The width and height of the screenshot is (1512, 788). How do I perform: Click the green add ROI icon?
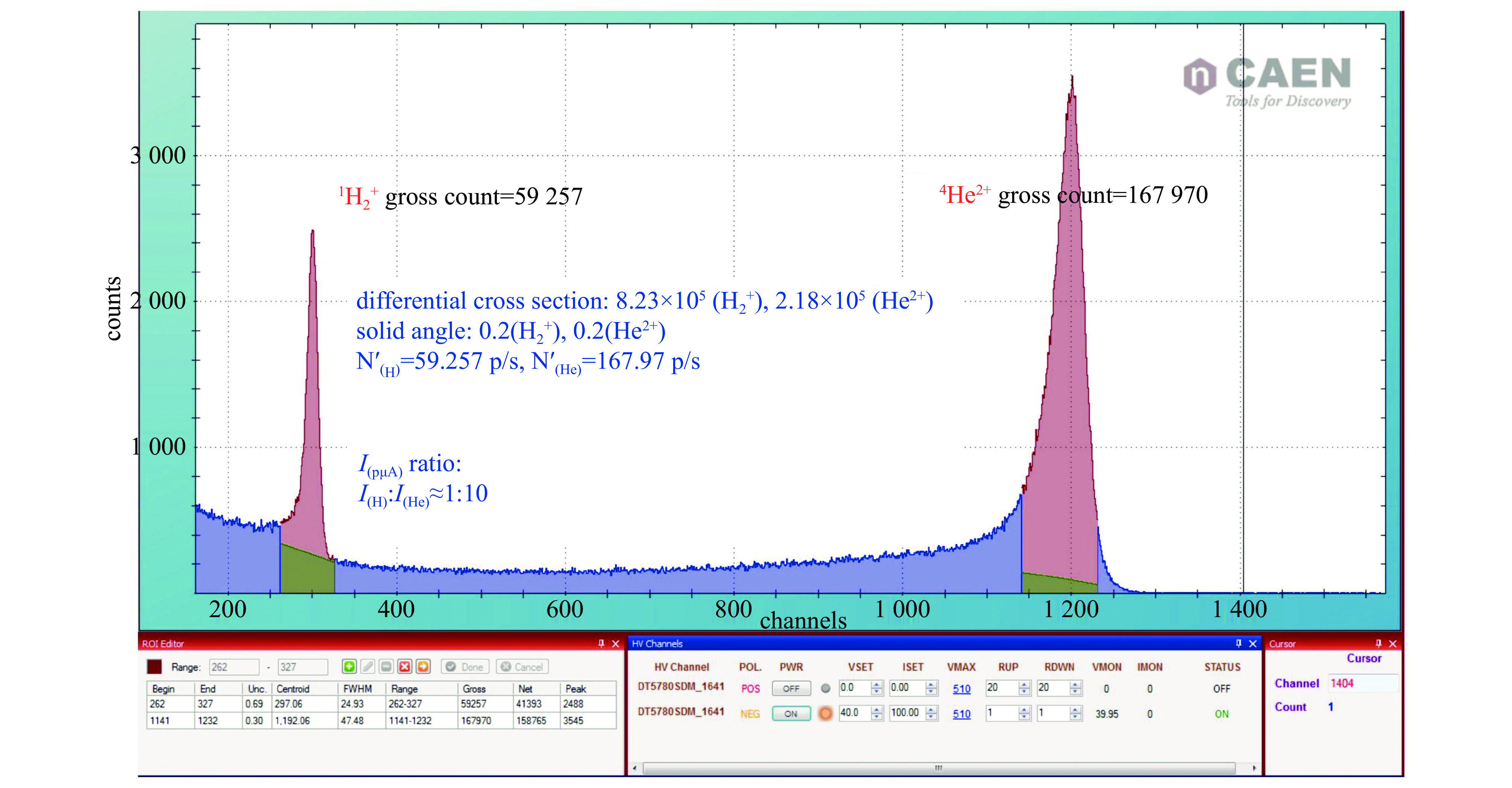(349, 666)
